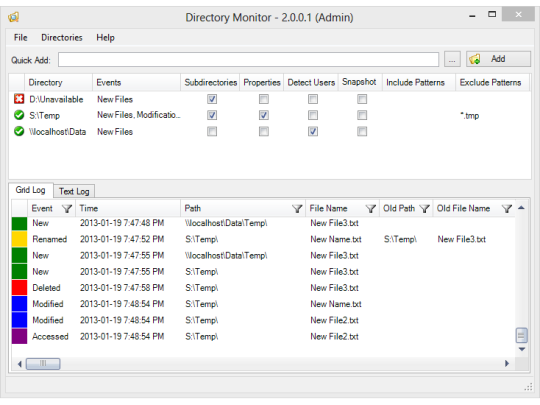The height and width of the screenshot is (405, 540).
Task: Click the window resize grip in status bar
Action: [528, 387]
